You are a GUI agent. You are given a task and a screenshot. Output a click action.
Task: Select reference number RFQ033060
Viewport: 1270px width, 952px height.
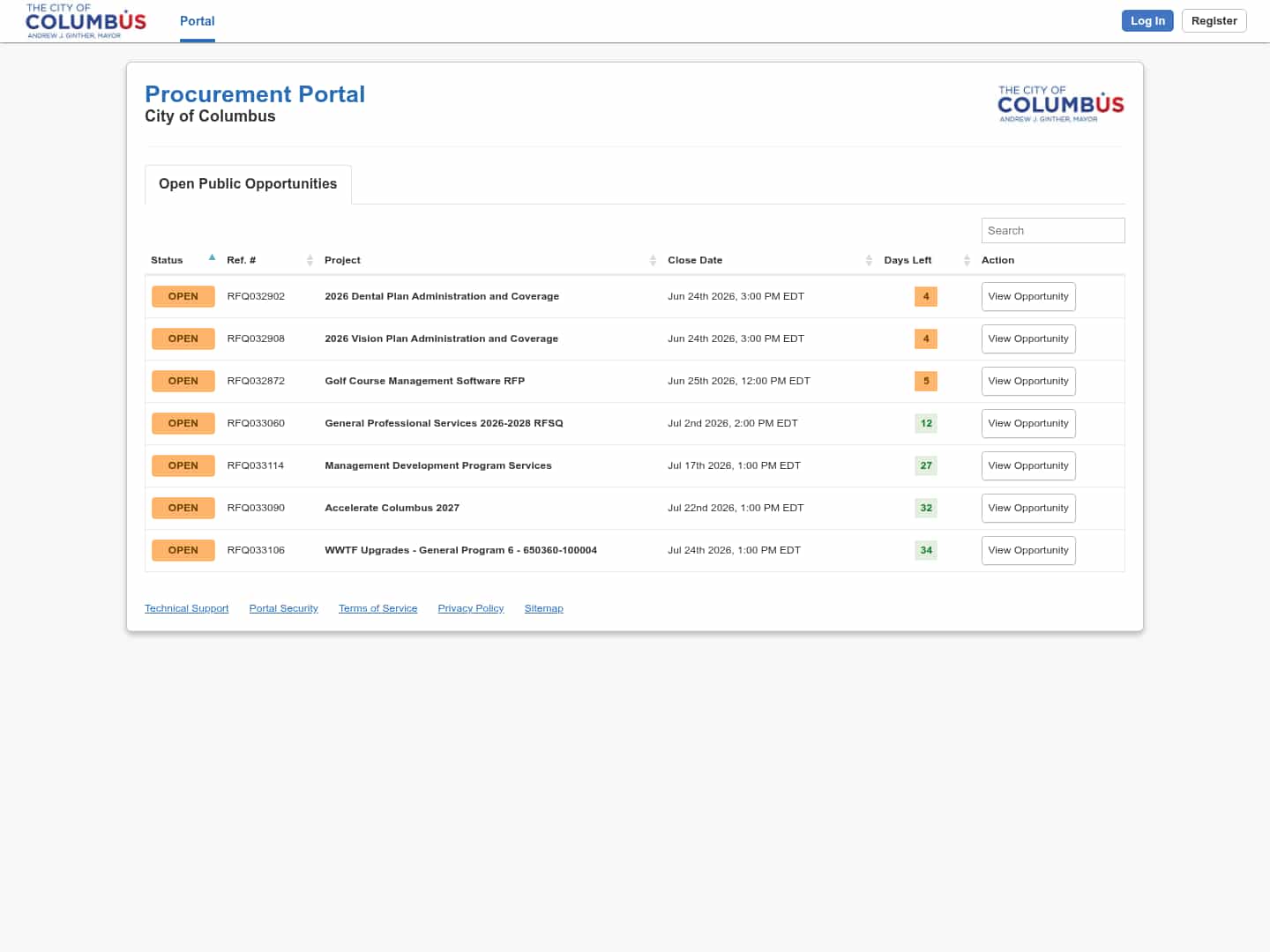coord(256,423)
